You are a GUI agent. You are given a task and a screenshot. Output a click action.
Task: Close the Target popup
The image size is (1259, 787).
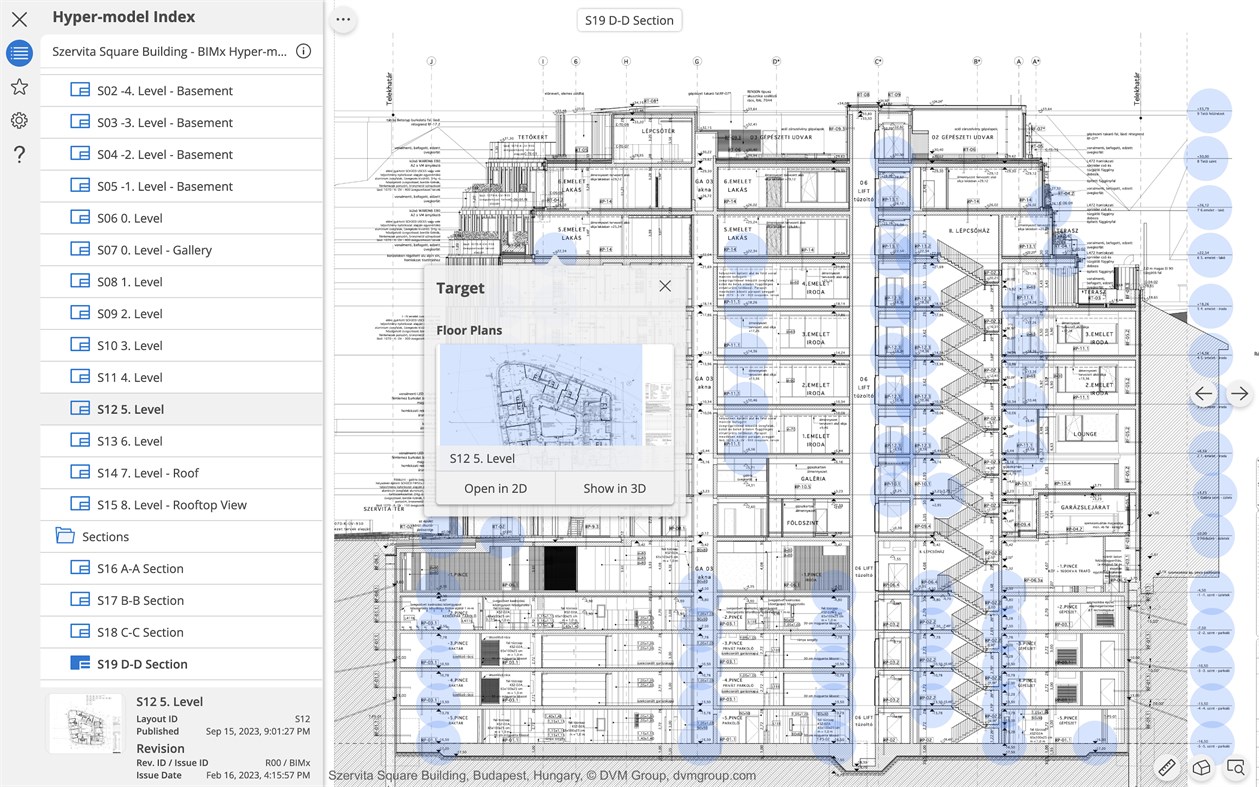(x=665, y=285)
